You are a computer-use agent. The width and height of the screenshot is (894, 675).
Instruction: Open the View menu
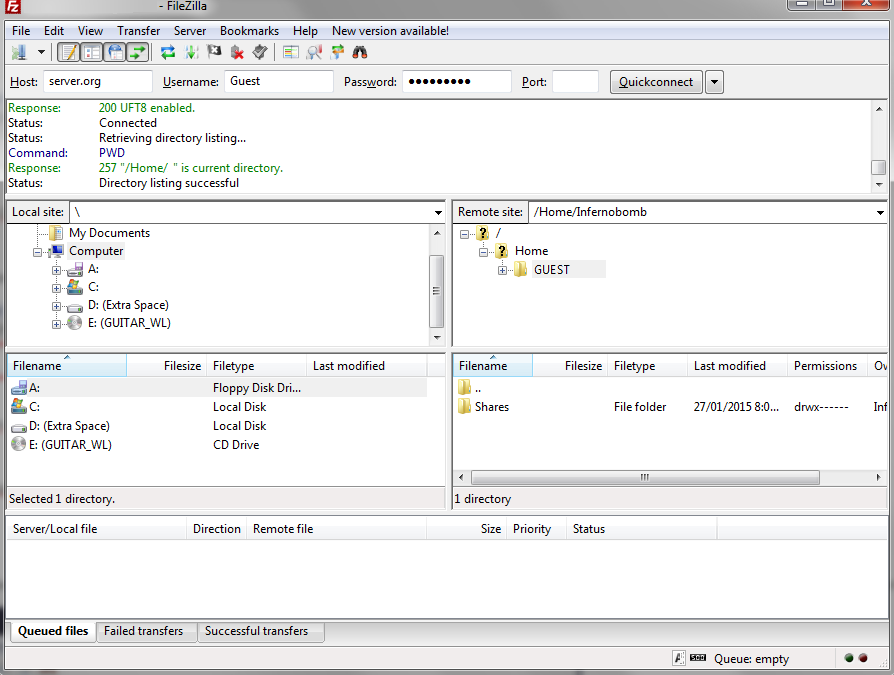point(90,31)
